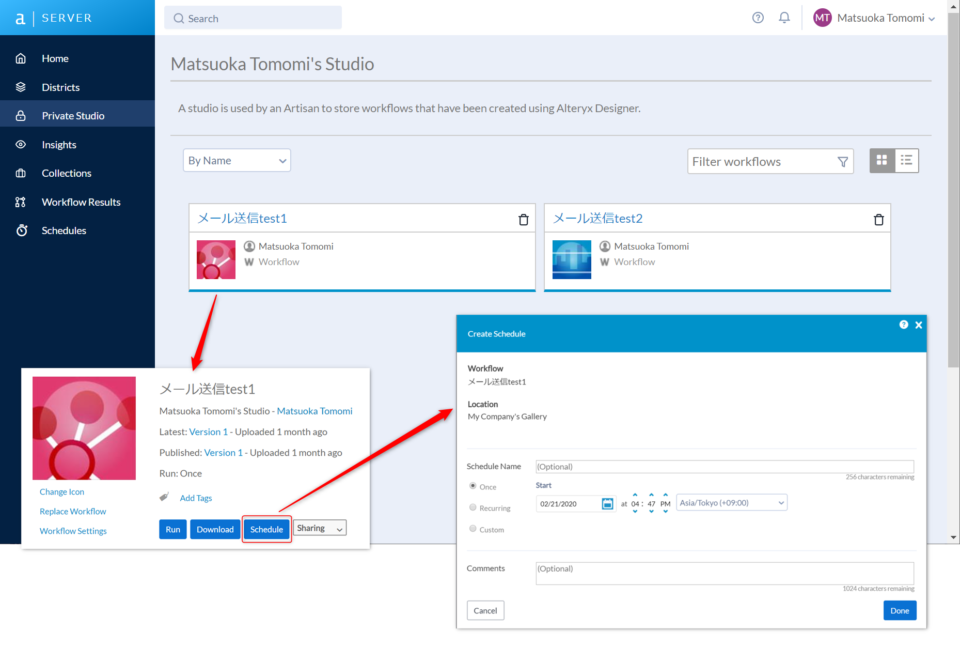Open the メール送信test2 workflow title link
This screenshot has width=960, height=646.
[598, 218]
